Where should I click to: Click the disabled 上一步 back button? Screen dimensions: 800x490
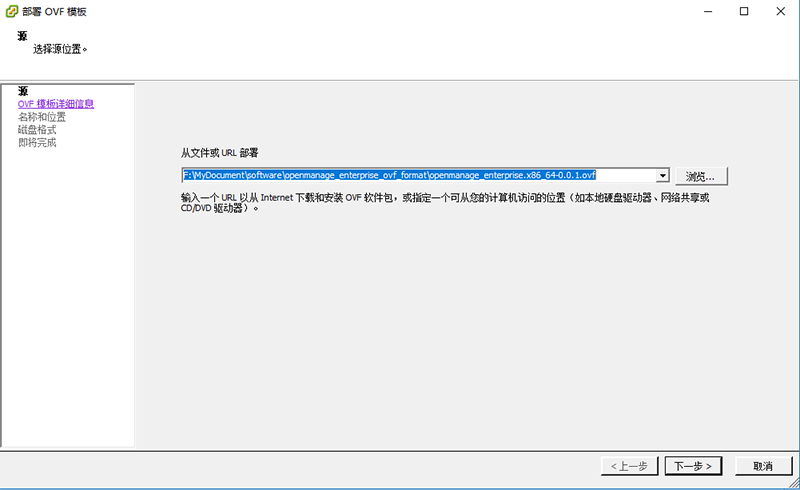tap(629, 466)
